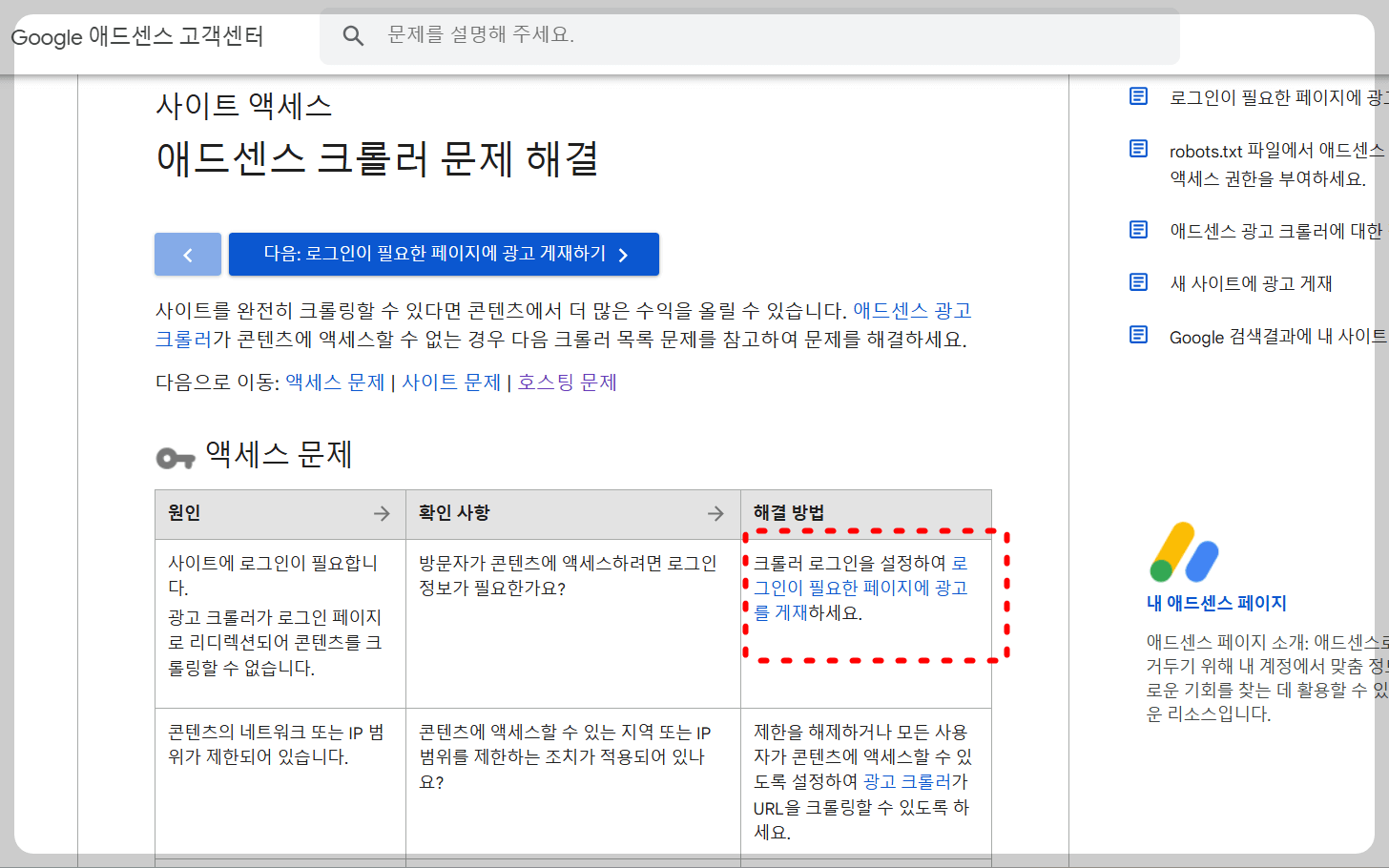Open sidebar article 'Google 검색결과에 내 사이트'

pos(1278,336)
